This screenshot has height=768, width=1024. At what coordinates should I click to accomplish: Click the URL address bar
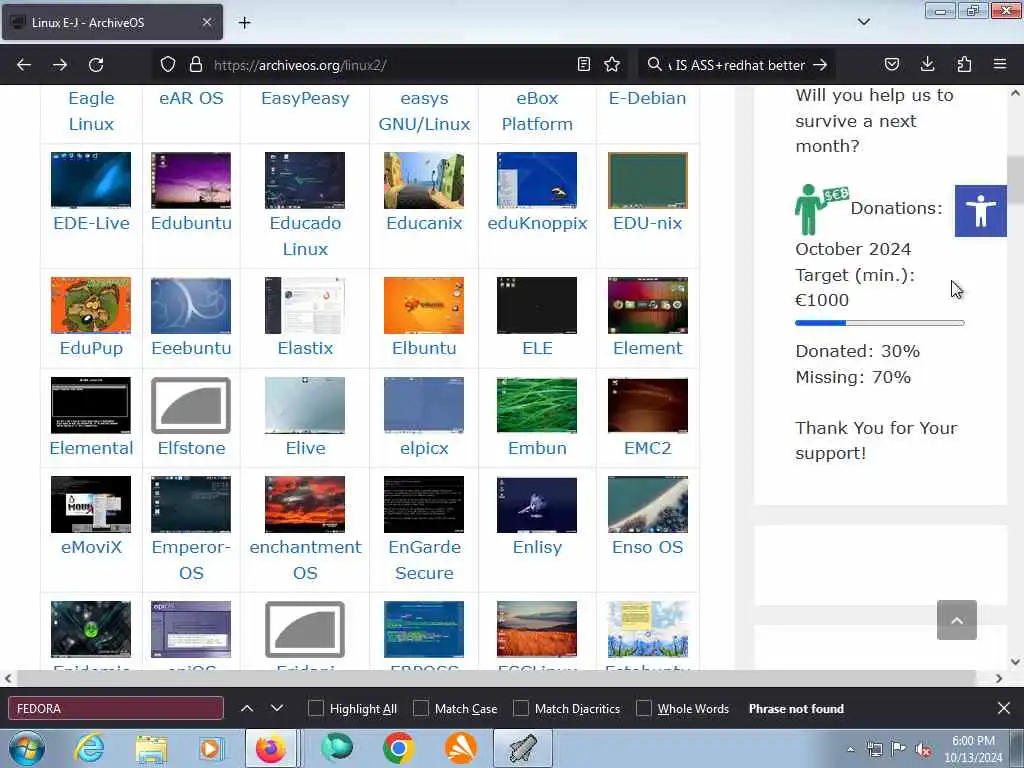390,65
